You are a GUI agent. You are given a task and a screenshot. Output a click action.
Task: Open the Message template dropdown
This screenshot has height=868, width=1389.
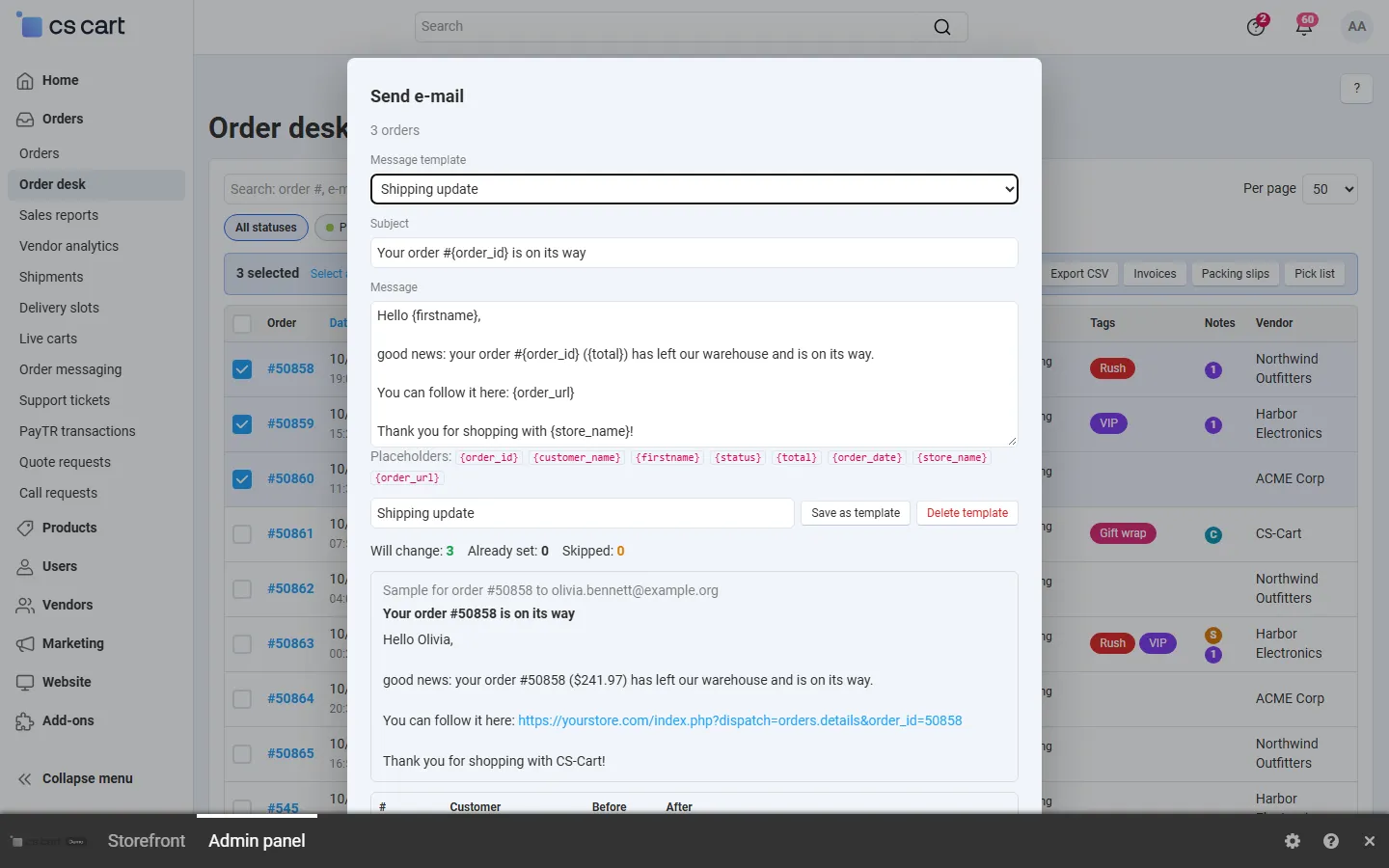pyautogui.click(x=694, y=189)
